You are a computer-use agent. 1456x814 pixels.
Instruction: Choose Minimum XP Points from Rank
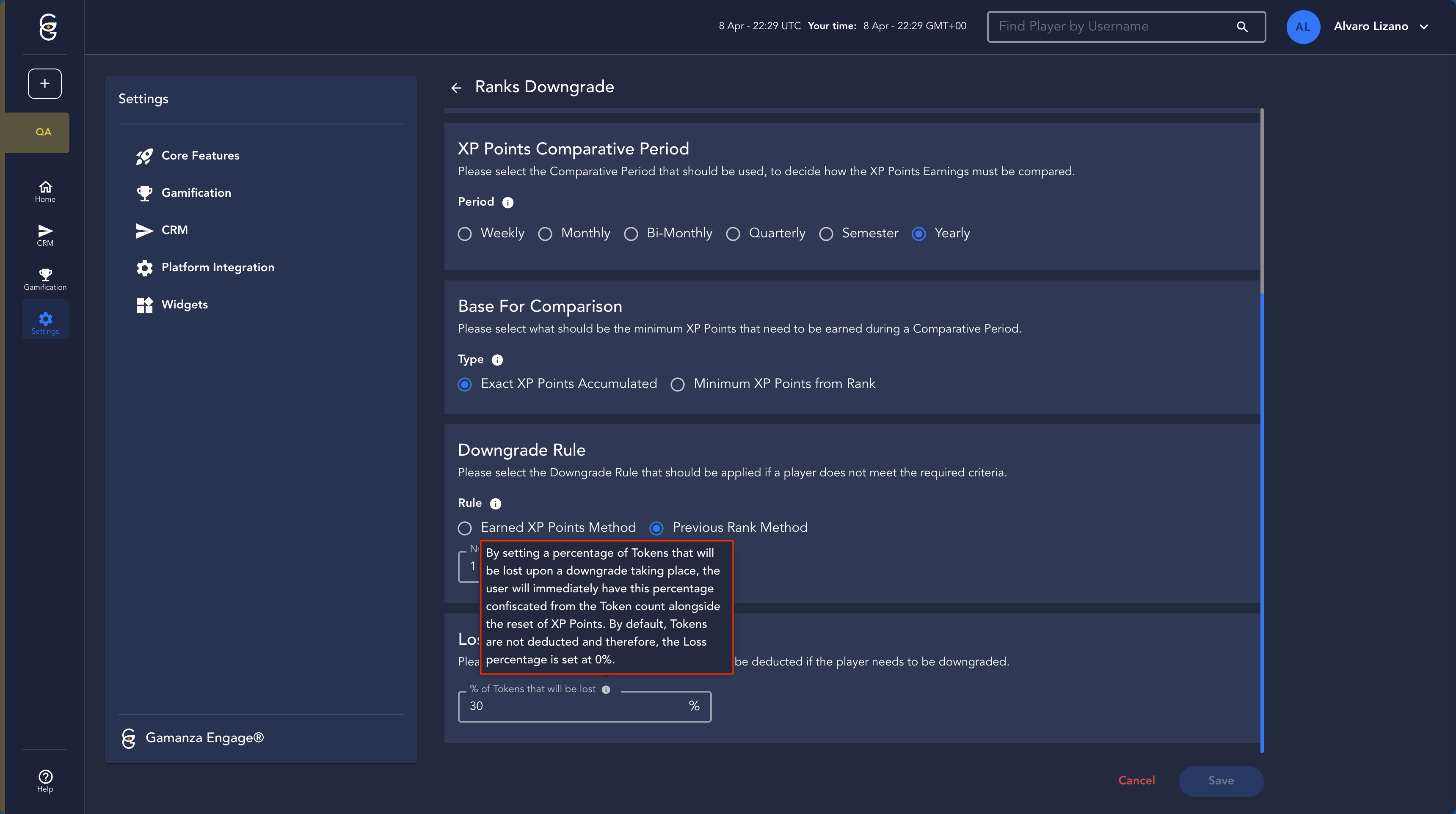pos(677,385)
